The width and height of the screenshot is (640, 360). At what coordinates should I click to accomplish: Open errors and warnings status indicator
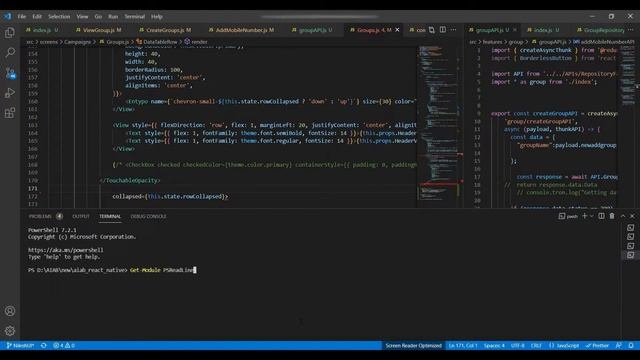(64, 345)
